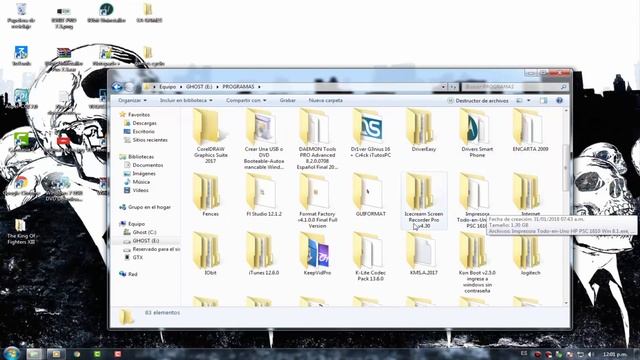
Task: Open the Dr1ver G3nius 16 folder
Action: click(370, 134)
